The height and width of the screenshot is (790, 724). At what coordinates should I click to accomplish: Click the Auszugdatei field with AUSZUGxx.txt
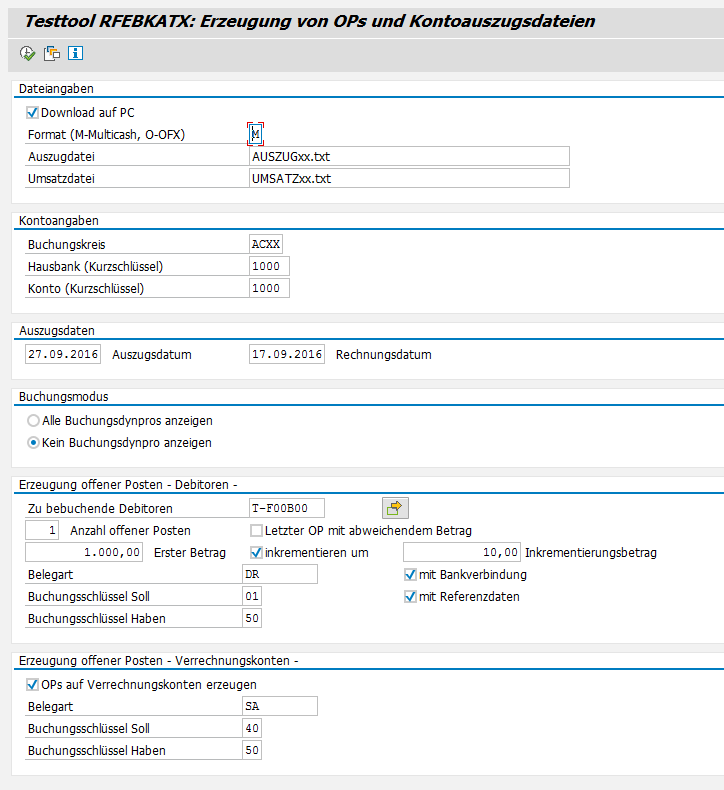[409, 156]
